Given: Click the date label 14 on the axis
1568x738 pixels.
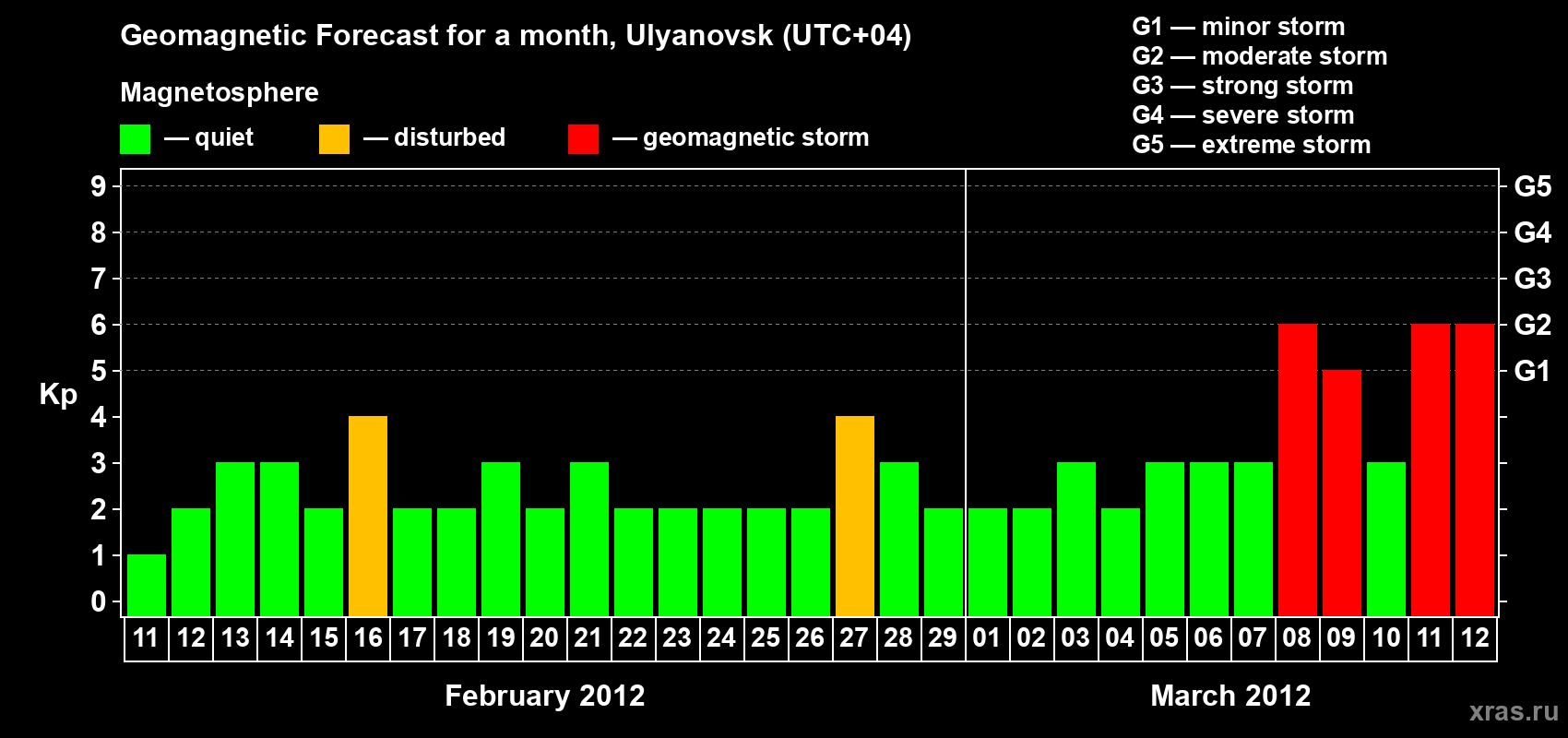Looking at the screenshot, I should tap(279, 638).
